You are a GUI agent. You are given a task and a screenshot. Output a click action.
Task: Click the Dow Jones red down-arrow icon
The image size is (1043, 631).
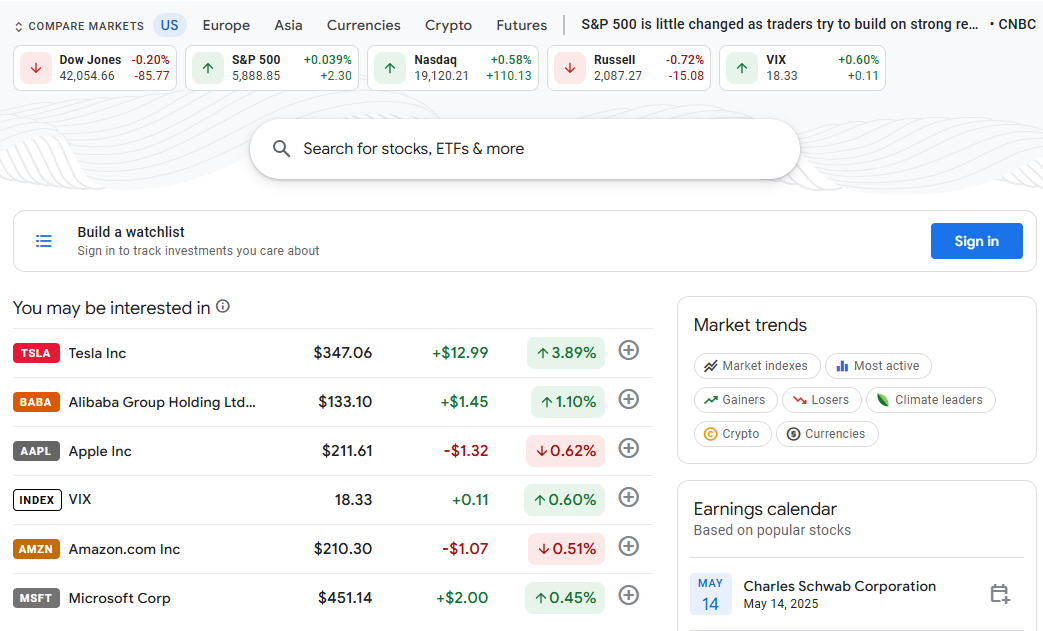pos(36,68)
